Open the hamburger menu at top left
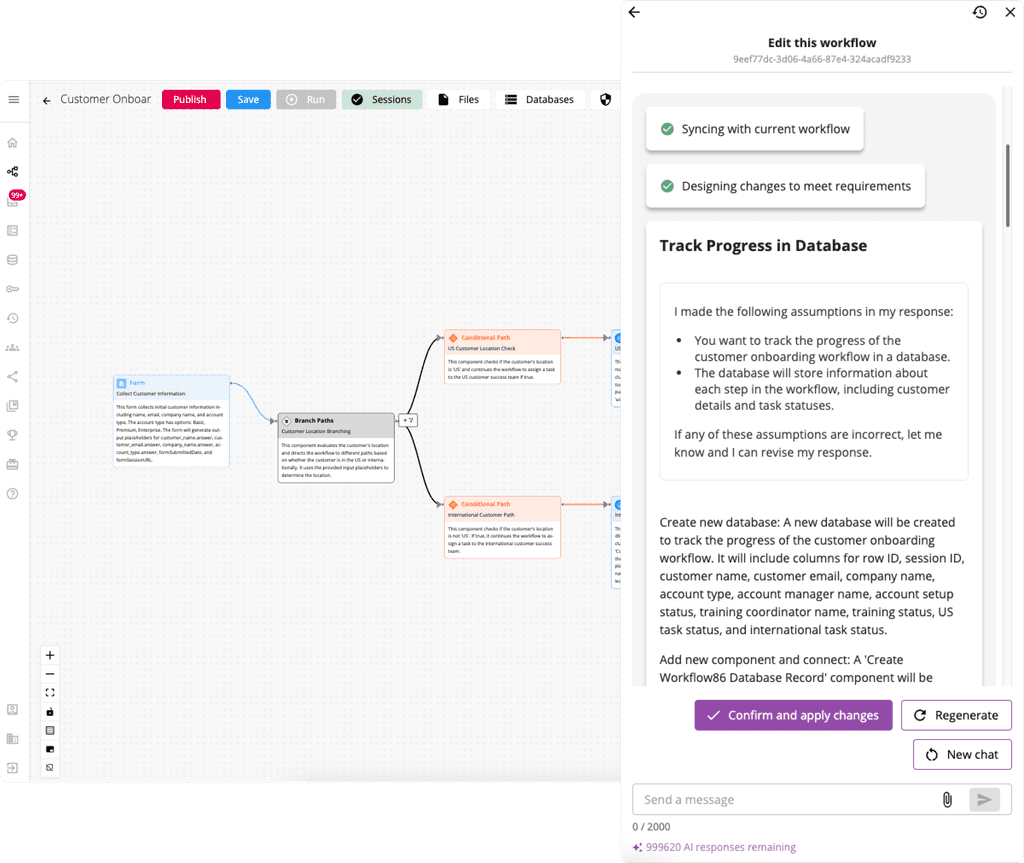The image size is (1024, 863). click(x=13, y=99)
